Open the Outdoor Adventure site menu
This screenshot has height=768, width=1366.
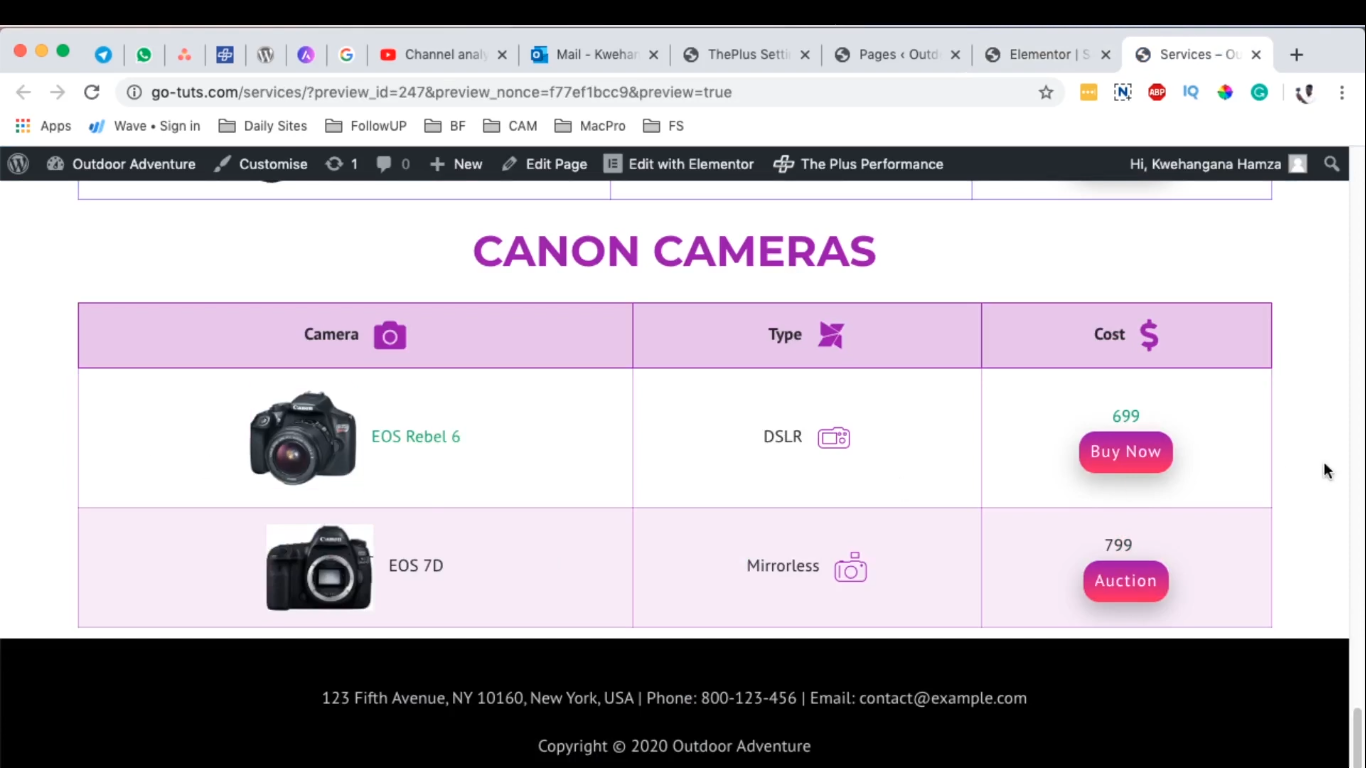pos(121,164)
